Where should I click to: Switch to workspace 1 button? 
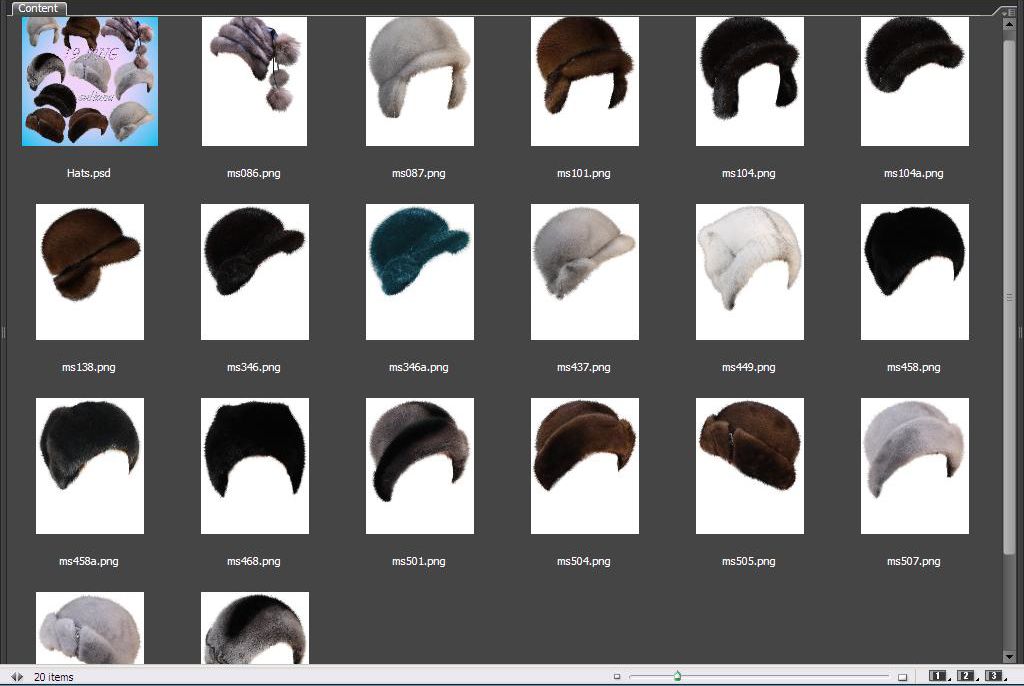pos(938,676)
